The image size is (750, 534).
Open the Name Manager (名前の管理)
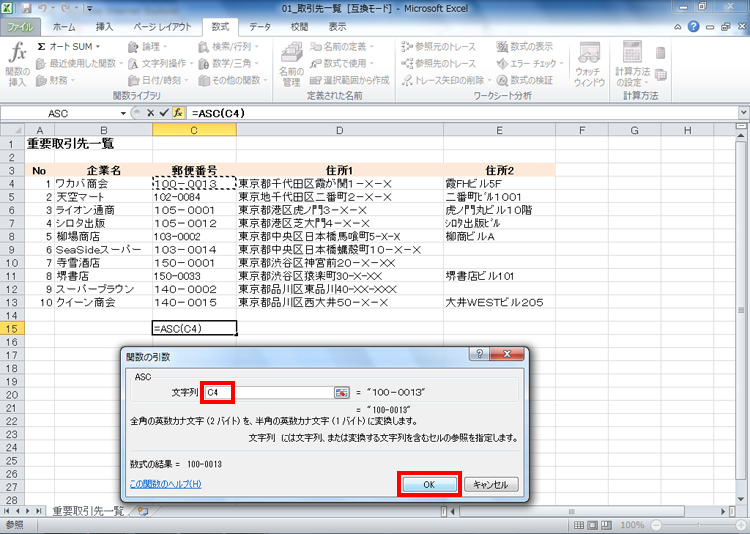[291, 65]
